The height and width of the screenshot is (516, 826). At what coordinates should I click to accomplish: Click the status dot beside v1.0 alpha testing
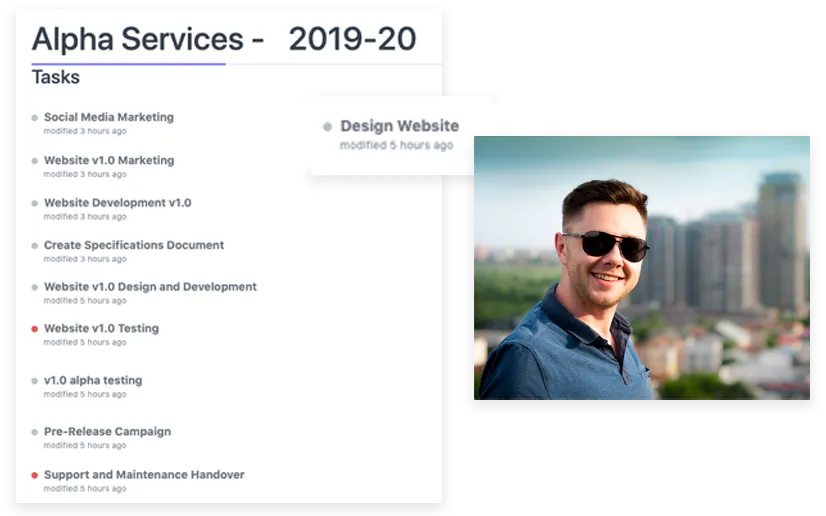point(35,381)
